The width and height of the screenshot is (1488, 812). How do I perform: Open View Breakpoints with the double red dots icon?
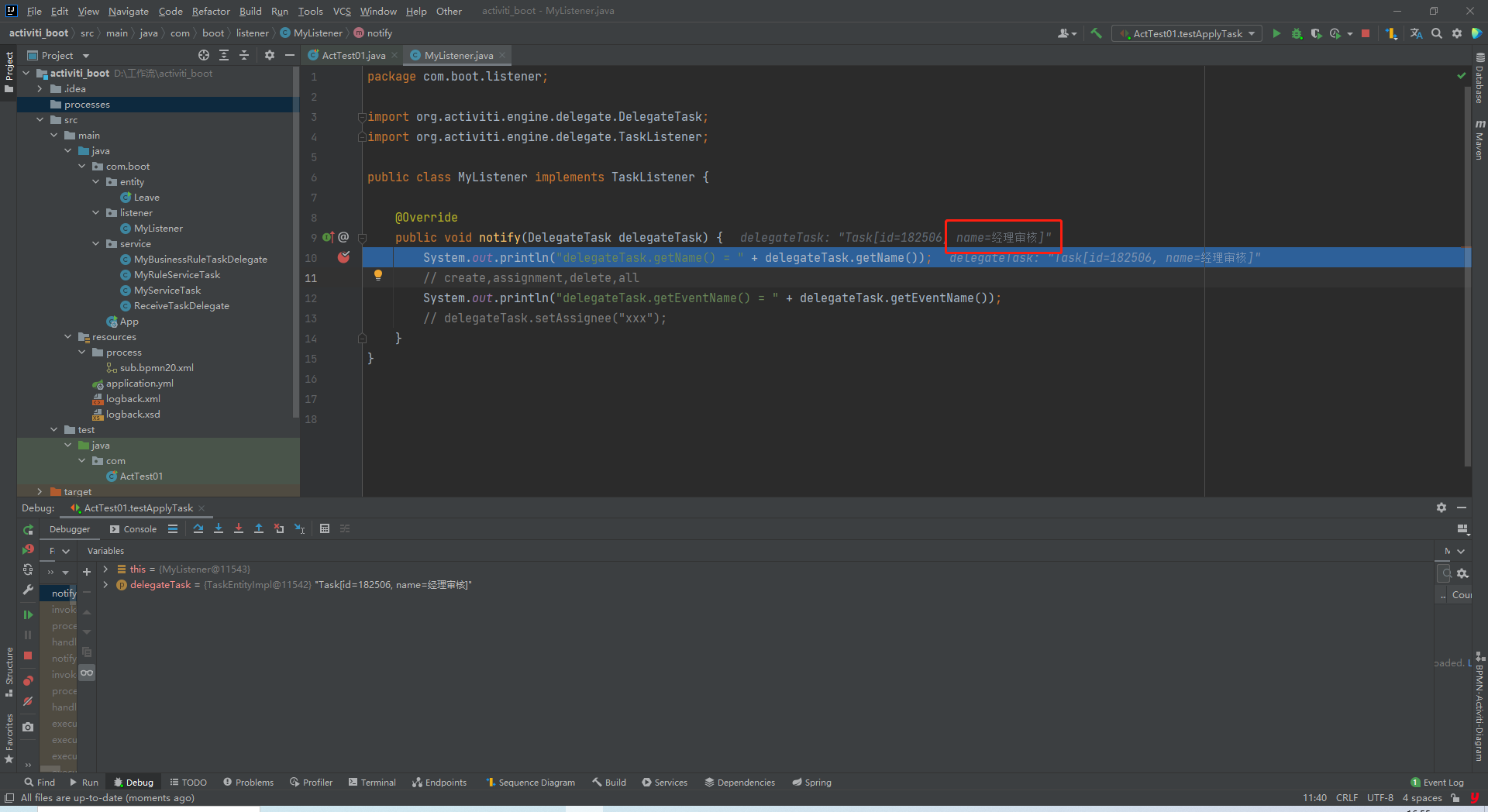[x=28, y=680]
